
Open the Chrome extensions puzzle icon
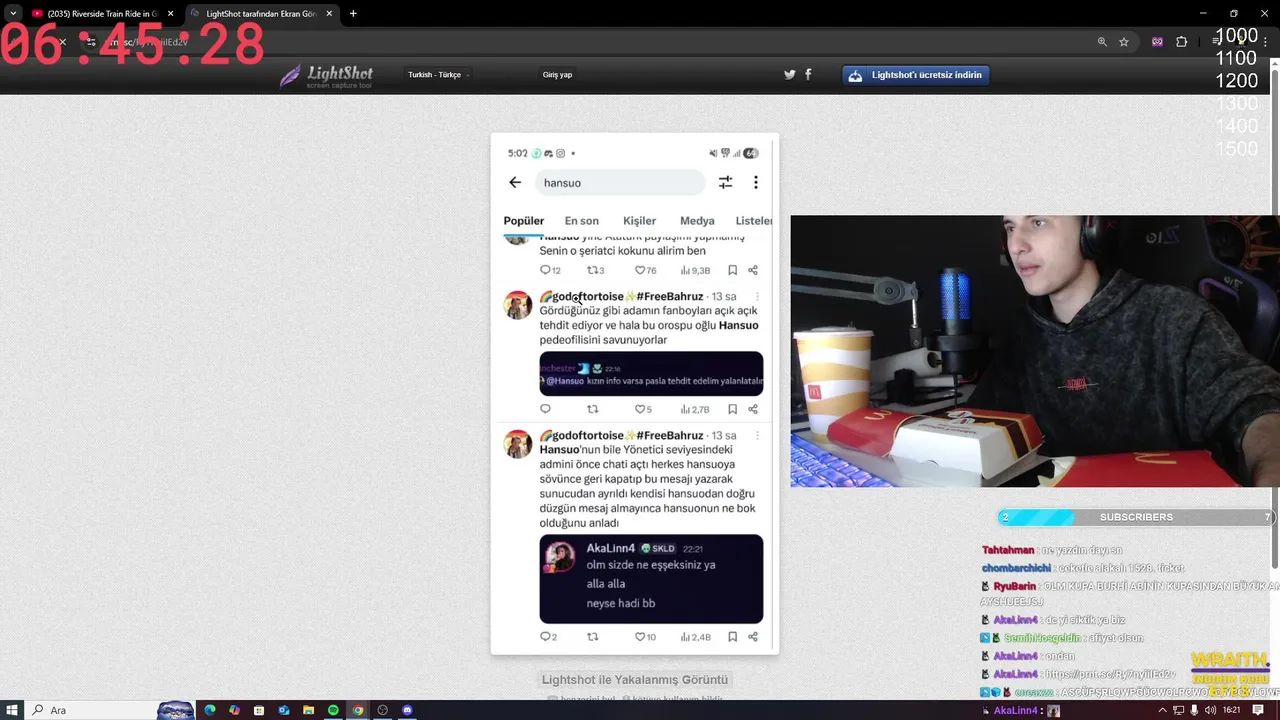pyautogui.click(x=1182, y=42)
